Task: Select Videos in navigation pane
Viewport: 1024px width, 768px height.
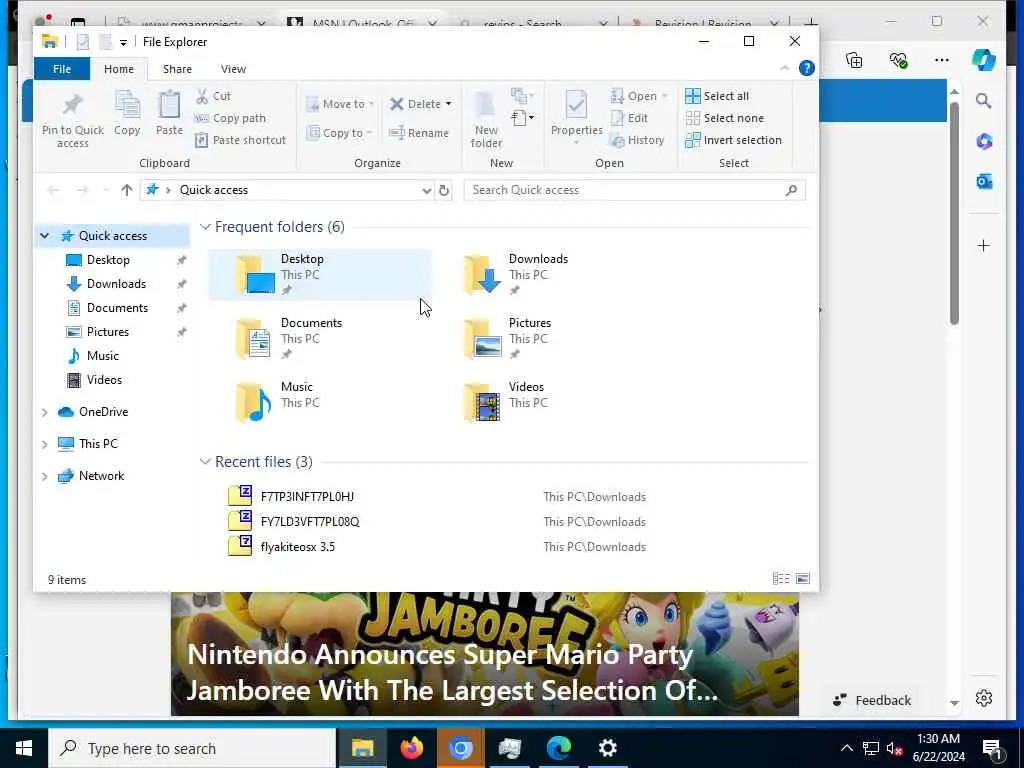Action: [104, 380]
